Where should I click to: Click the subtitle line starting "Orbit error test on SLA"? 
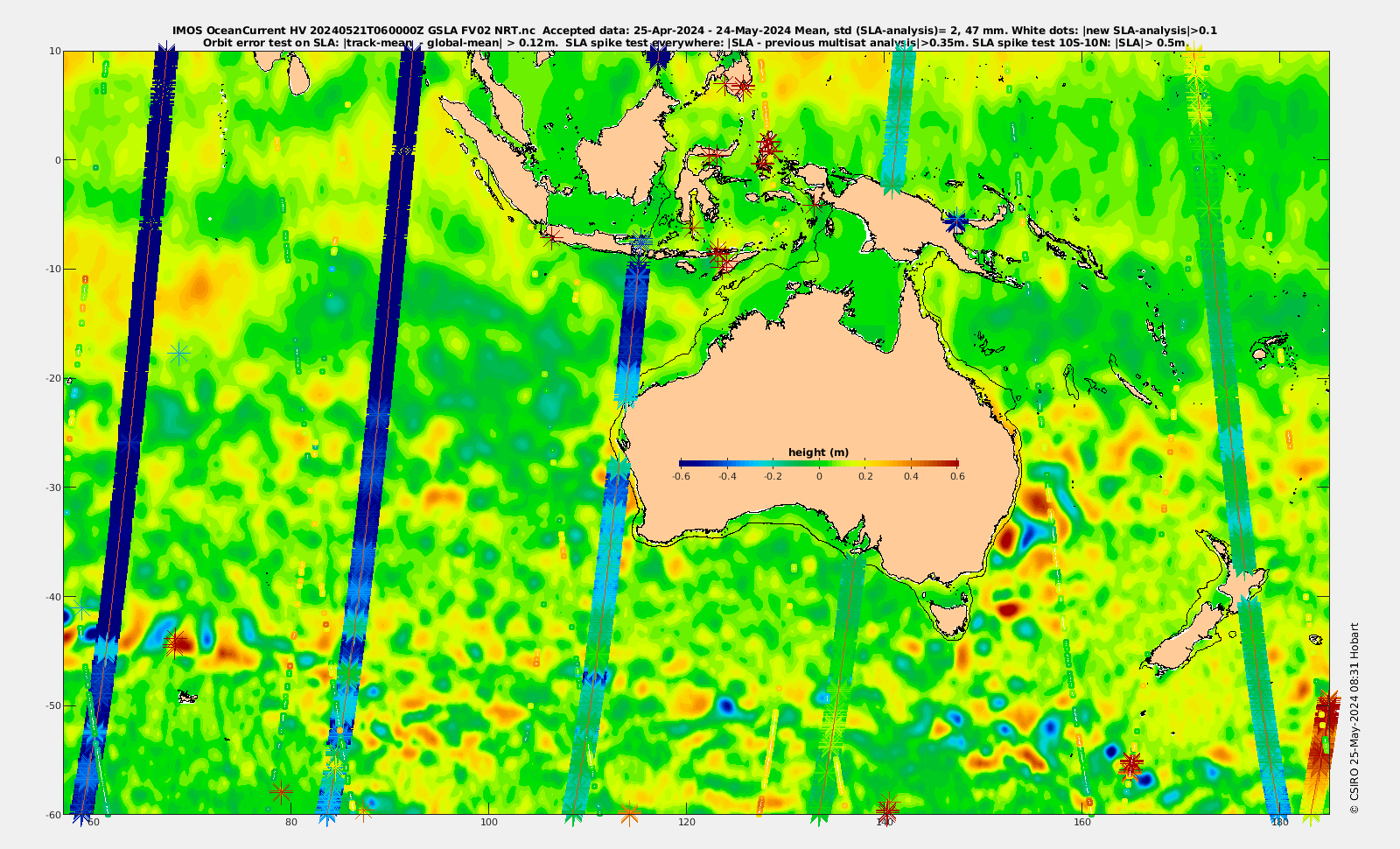(695, 42)
